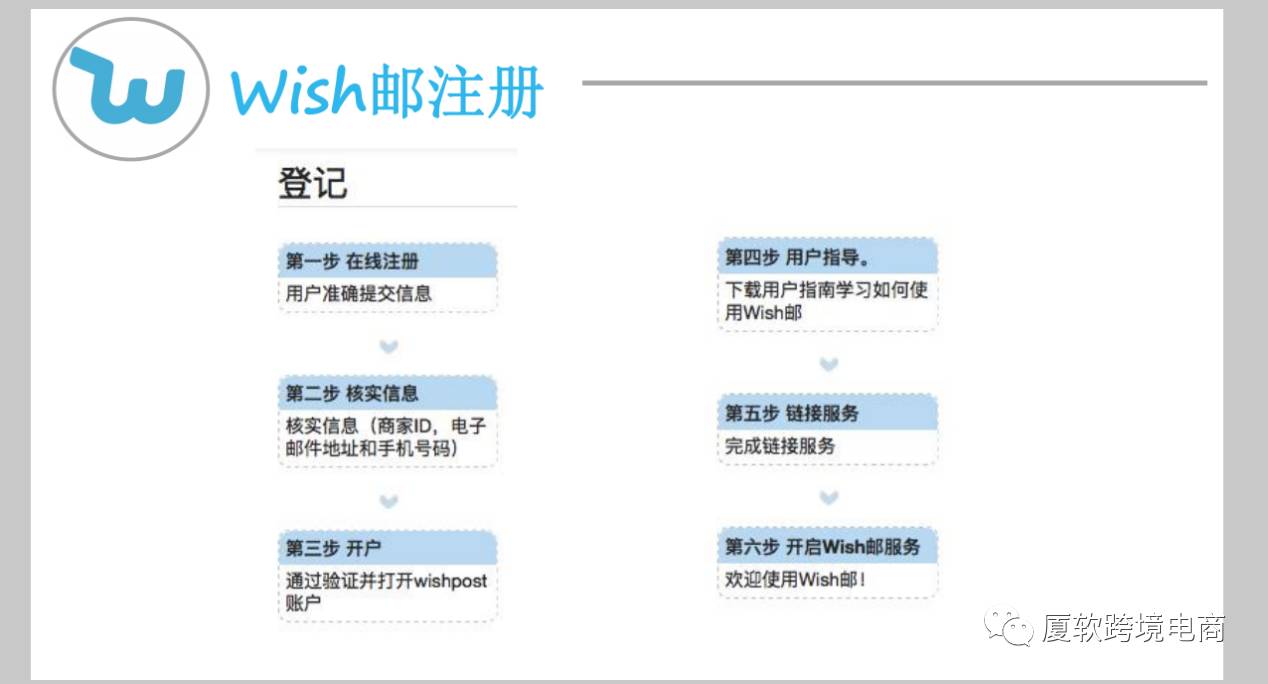Click the 登记 heading
This screenshot has height=684, width=1268.
312,183
